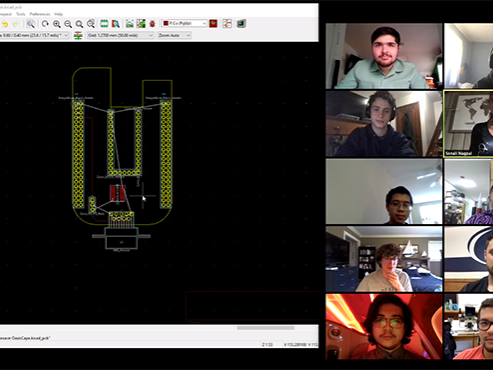Open the Zoom Auto dropdown
493x370 pixels.
coord(174,35)
